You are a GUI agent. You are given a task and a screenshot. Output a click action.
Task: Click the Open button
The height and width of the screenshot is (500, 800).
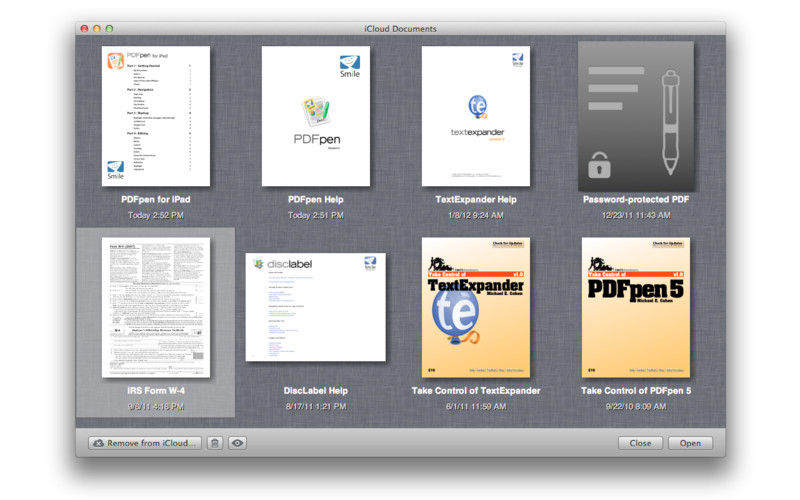coord(690,443)
